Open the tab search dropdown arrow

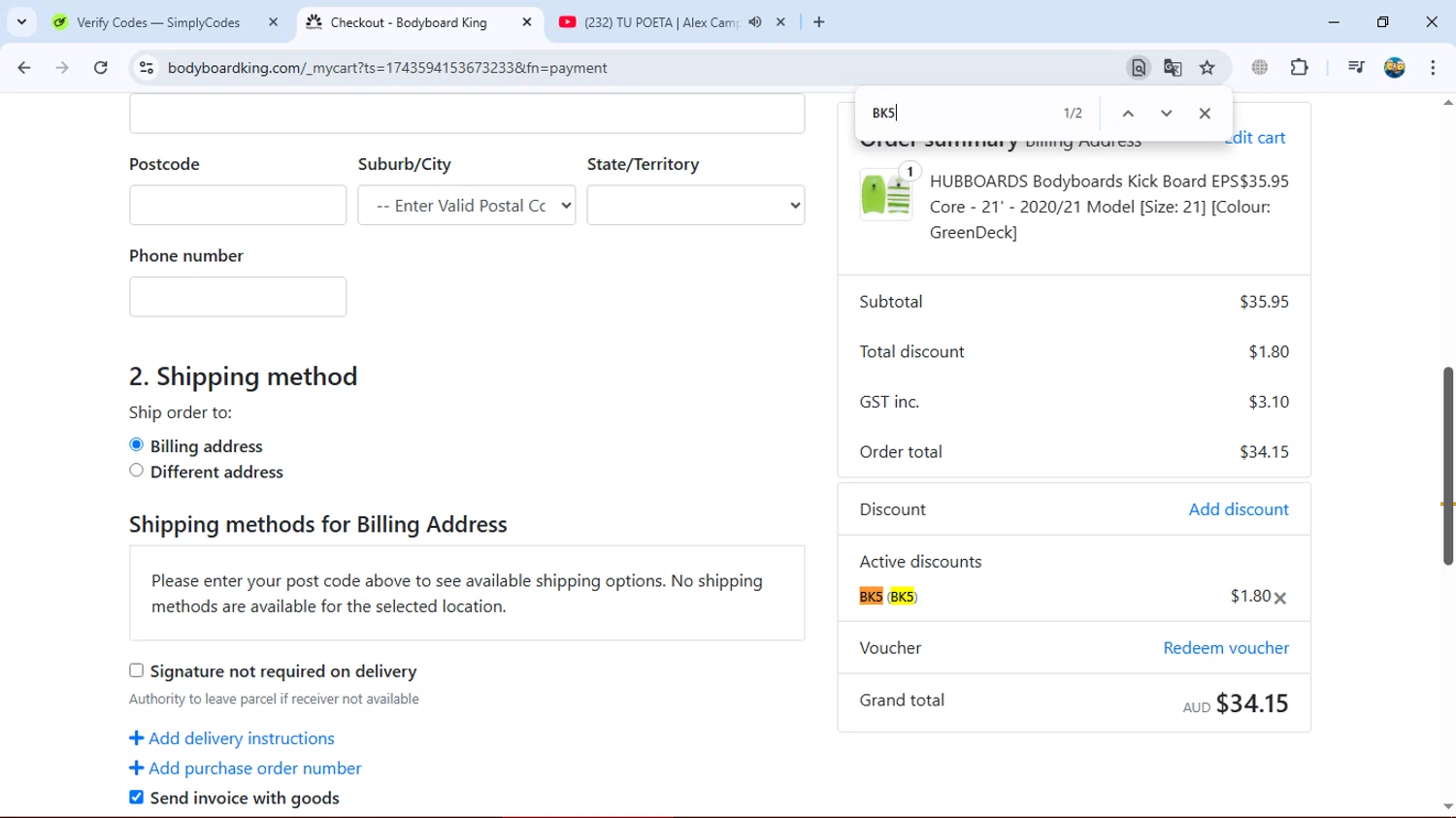point(21,21)
